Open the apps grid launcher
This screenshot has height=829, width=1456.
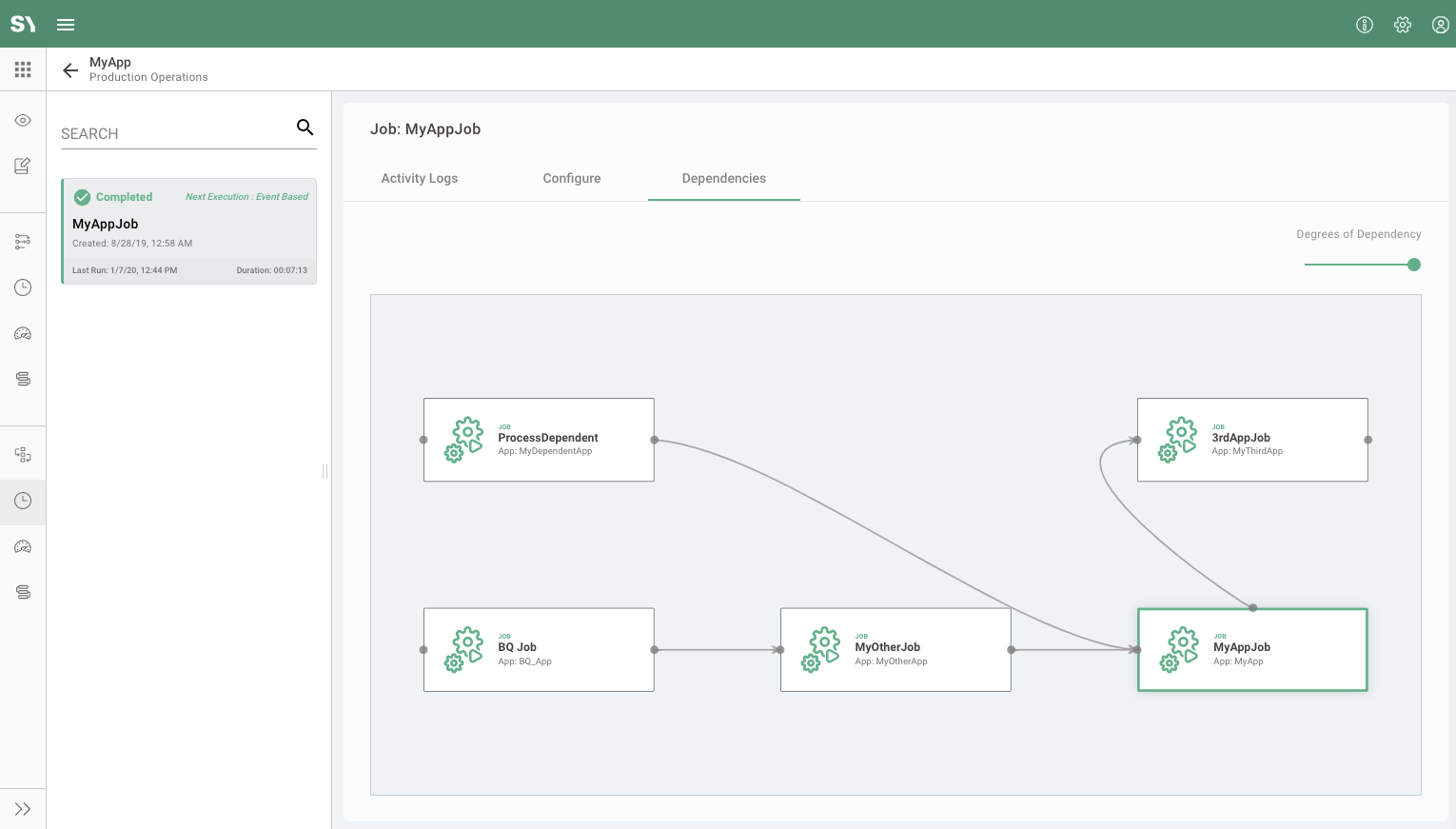pyautogui.click(x=23, y=69)
